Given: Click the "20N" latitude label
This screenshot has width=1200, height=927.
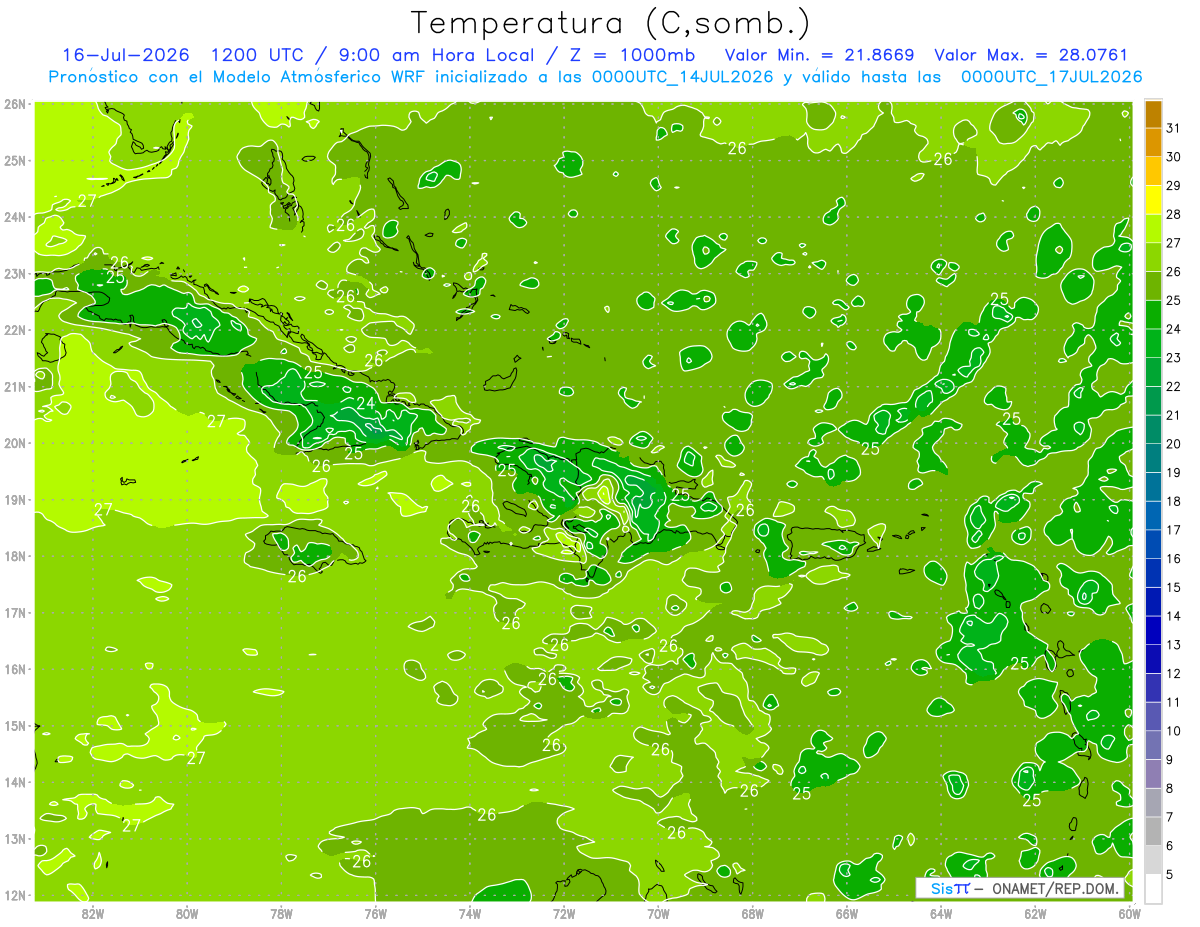Looking at the screenshot, I should pos(14,443).
